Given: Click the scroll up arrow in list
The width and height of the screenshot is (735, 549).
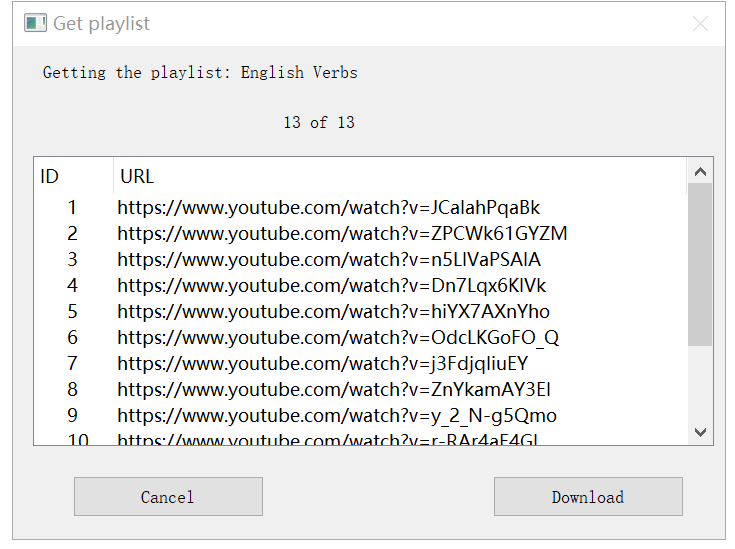Looking at the screenshot, I should click(x=700, y=172).
